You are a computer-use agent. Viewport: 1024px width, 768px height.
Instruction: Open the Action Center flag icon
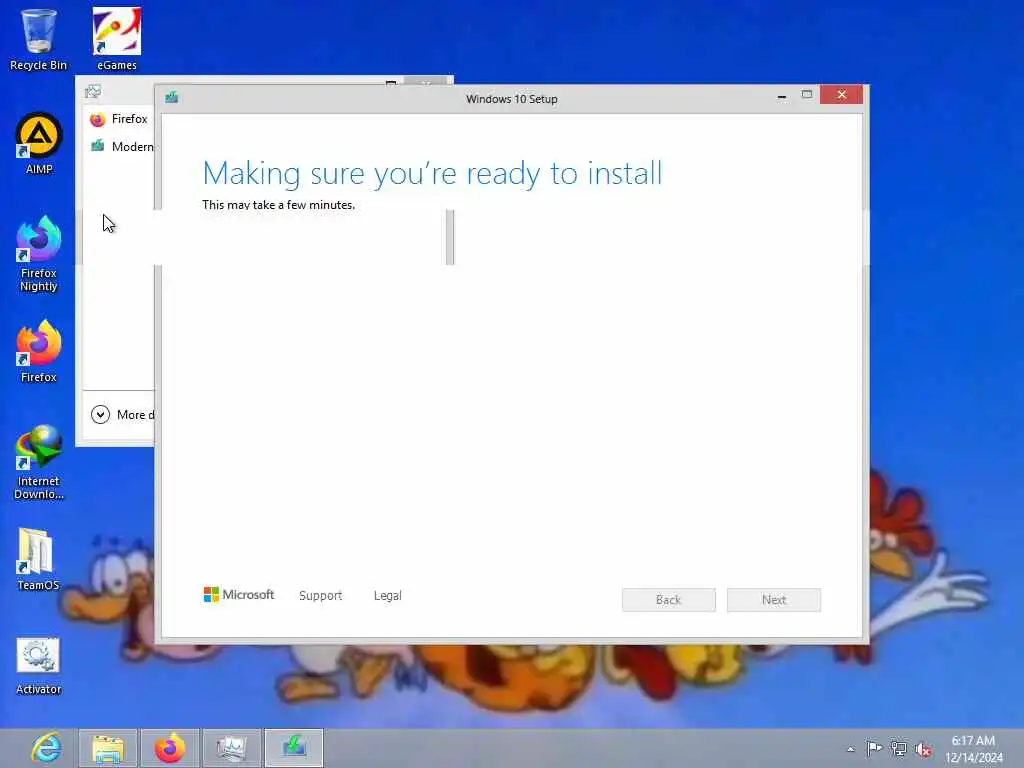point(874,748)
